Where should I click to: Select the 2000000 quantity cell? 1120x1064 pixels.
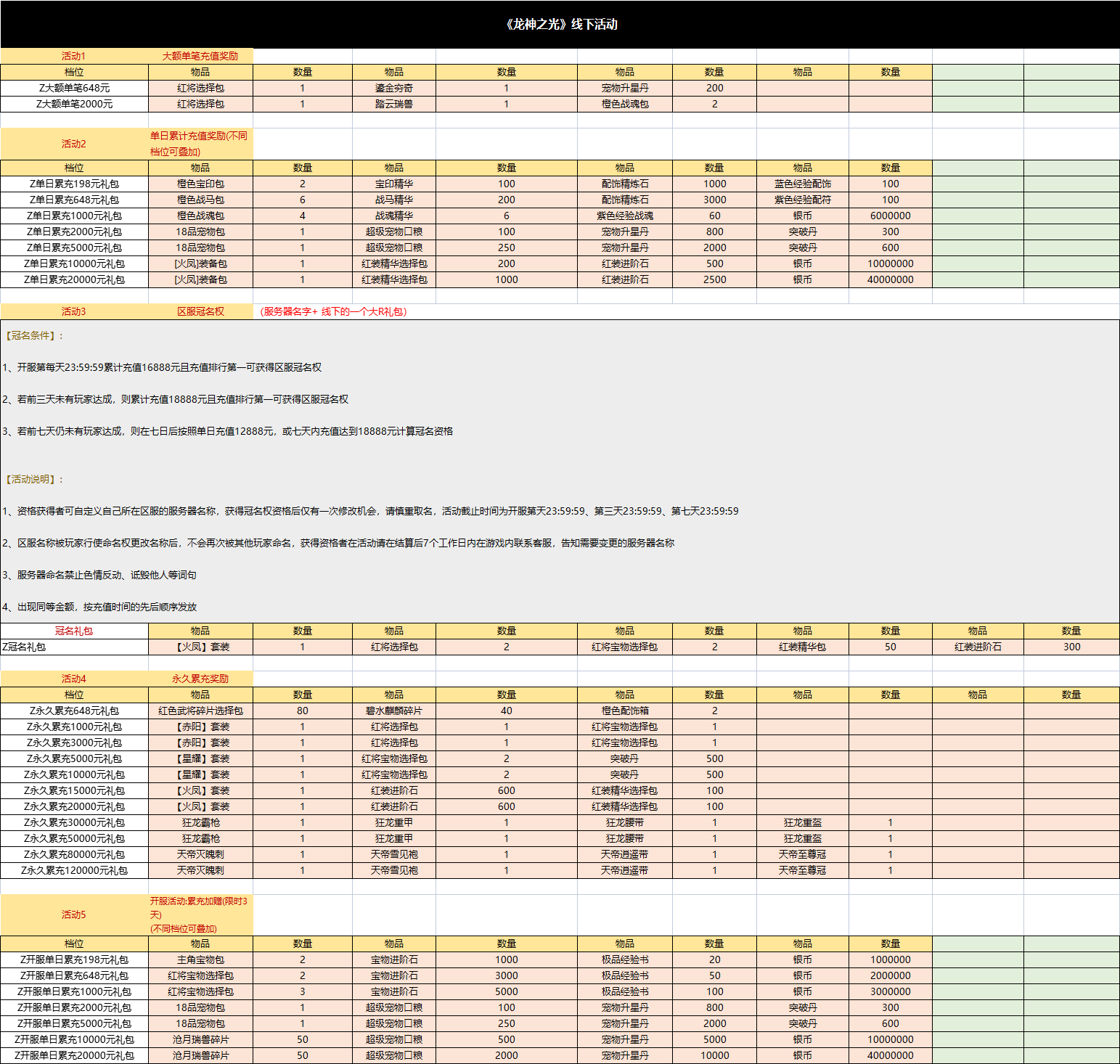tap(891, 975)
